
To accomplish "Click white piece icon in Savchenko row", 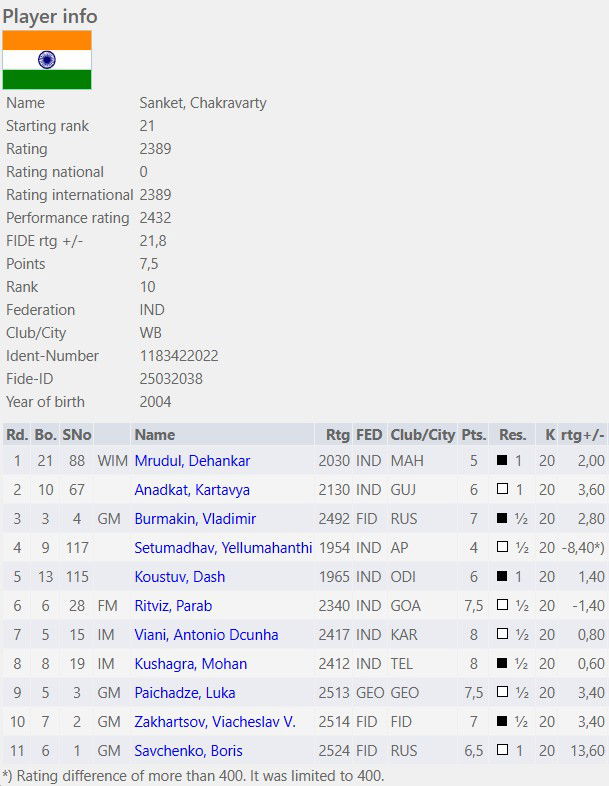I will click(x=502, y=751).
